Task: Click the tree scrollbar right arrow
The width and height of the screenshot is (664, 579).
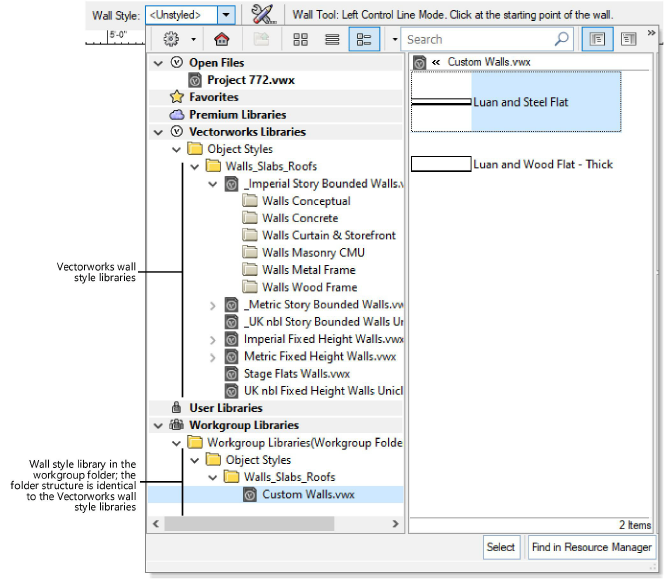Action: pos(396,524)
